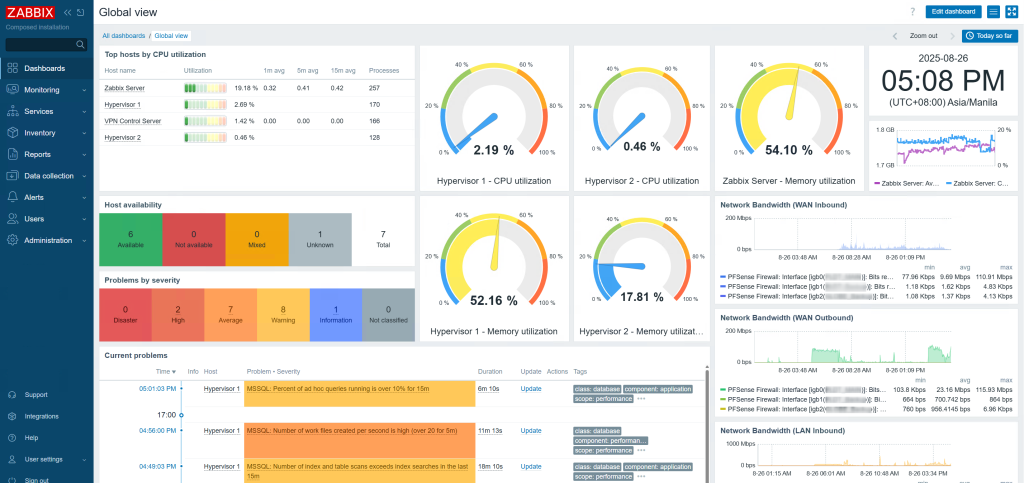The height and width of the screenshot is (483, 1024).
Task: Click the sidebar search input field
Action: point(40,44)
